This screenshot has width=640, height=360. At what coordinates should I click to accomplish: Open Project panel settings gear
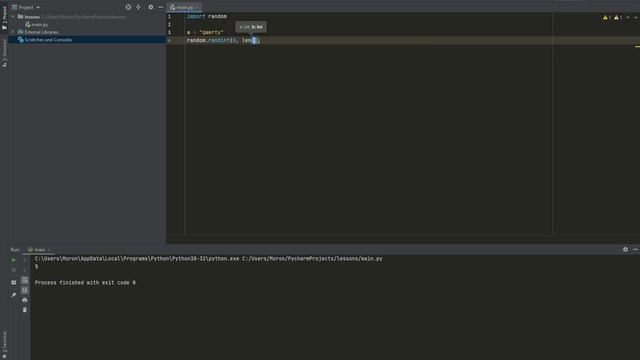[151, 7]
